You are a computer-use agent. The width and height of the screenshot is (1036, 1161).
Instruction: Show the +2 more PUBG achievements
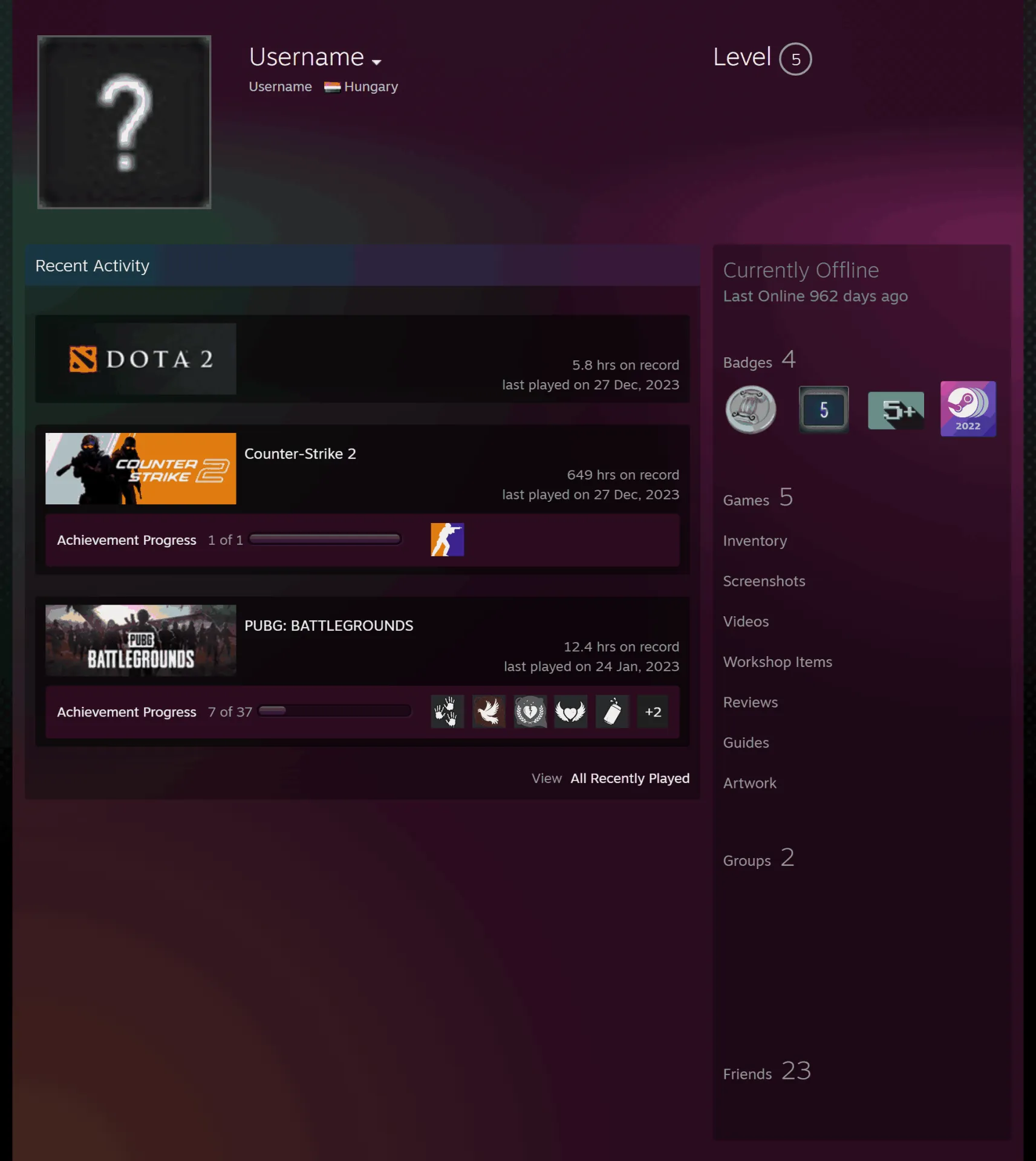[653, 712]
